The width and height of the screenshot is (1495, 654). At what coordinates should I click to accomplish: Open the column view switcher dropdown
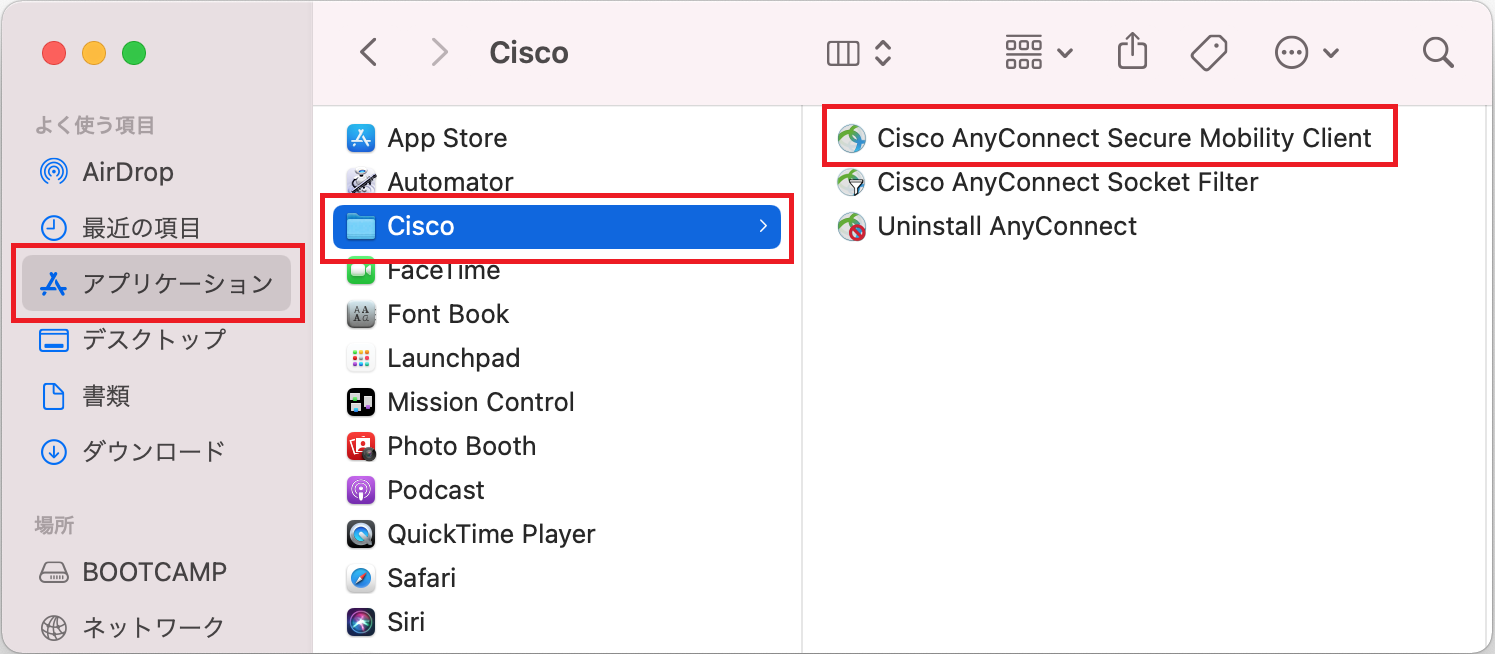(x=859, y=53)
